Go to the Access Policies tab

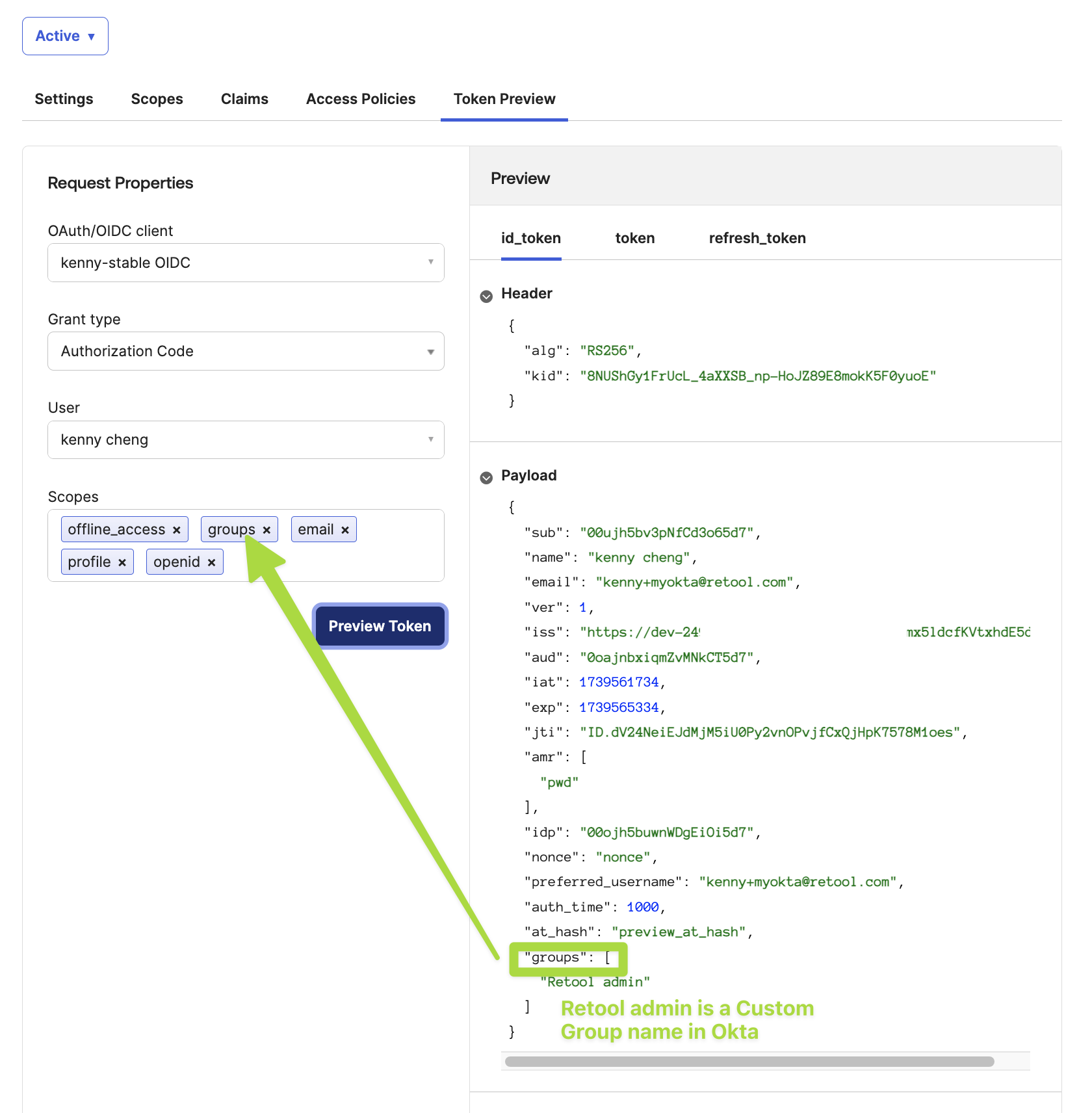[x=361, y=99]
